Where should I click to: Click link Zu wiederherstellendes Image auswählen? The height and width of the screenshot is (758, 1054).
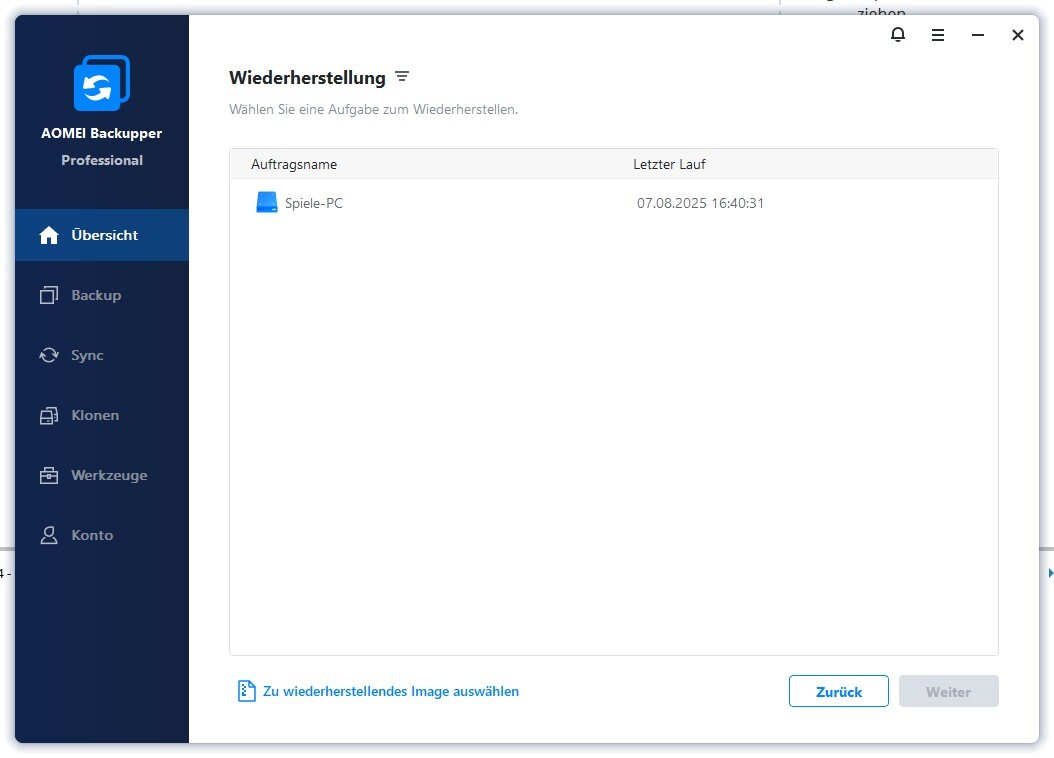pos(390,691)
